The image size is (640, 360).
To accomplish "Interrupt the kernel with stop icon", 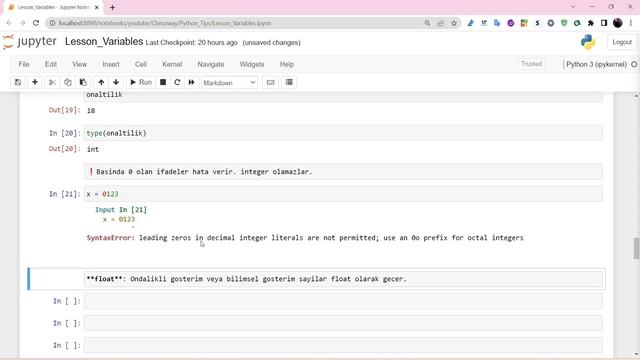I will [x=163, y=82].
